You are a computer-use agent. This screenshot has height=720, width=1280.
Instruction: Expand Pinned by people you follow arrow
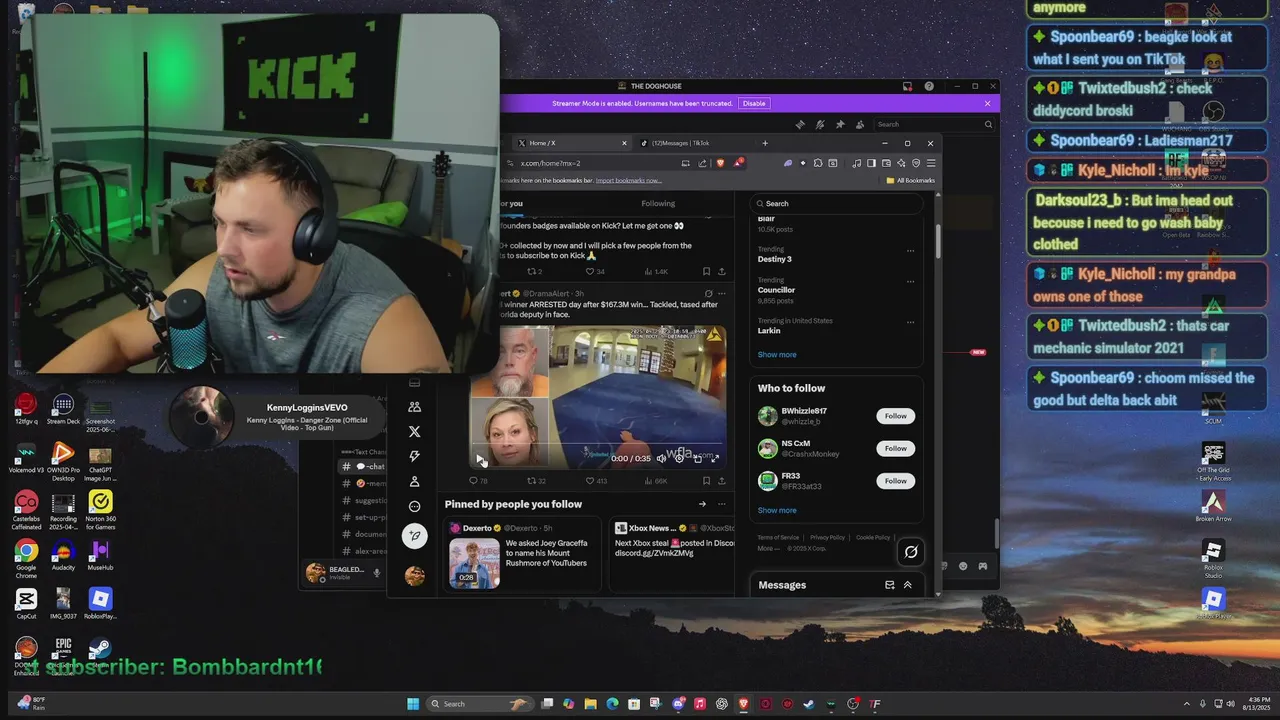tap(702, 504)
